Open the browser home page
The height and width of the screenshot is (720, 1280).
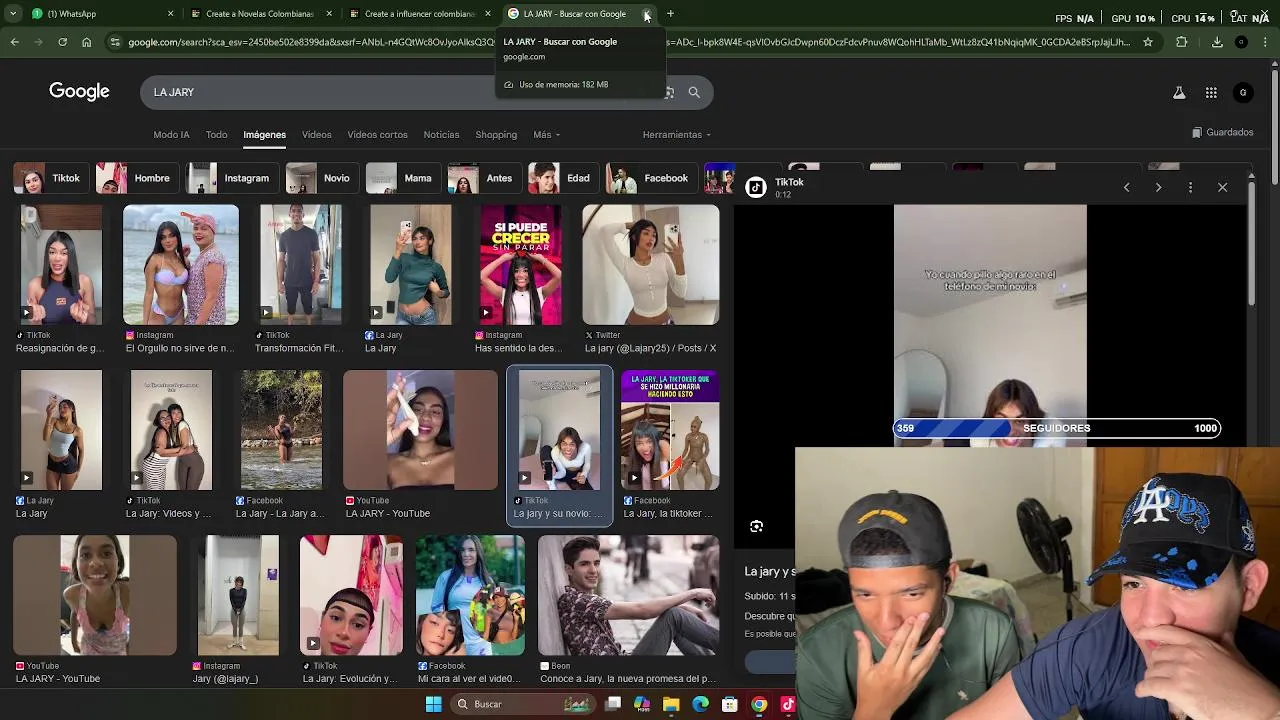click(87, 42)
